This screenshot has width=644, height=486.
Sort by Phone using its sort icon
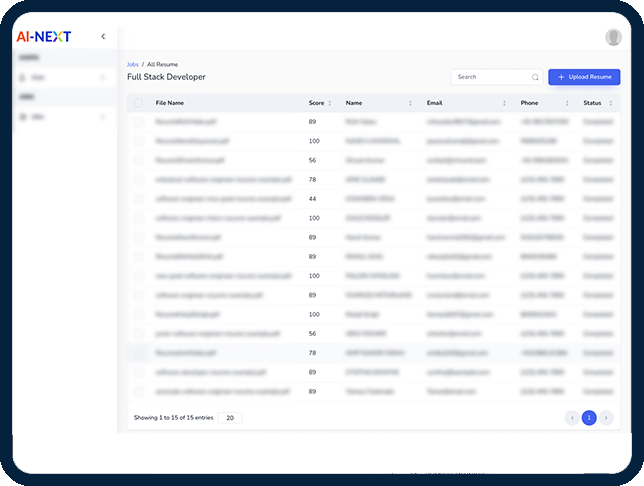567,103
